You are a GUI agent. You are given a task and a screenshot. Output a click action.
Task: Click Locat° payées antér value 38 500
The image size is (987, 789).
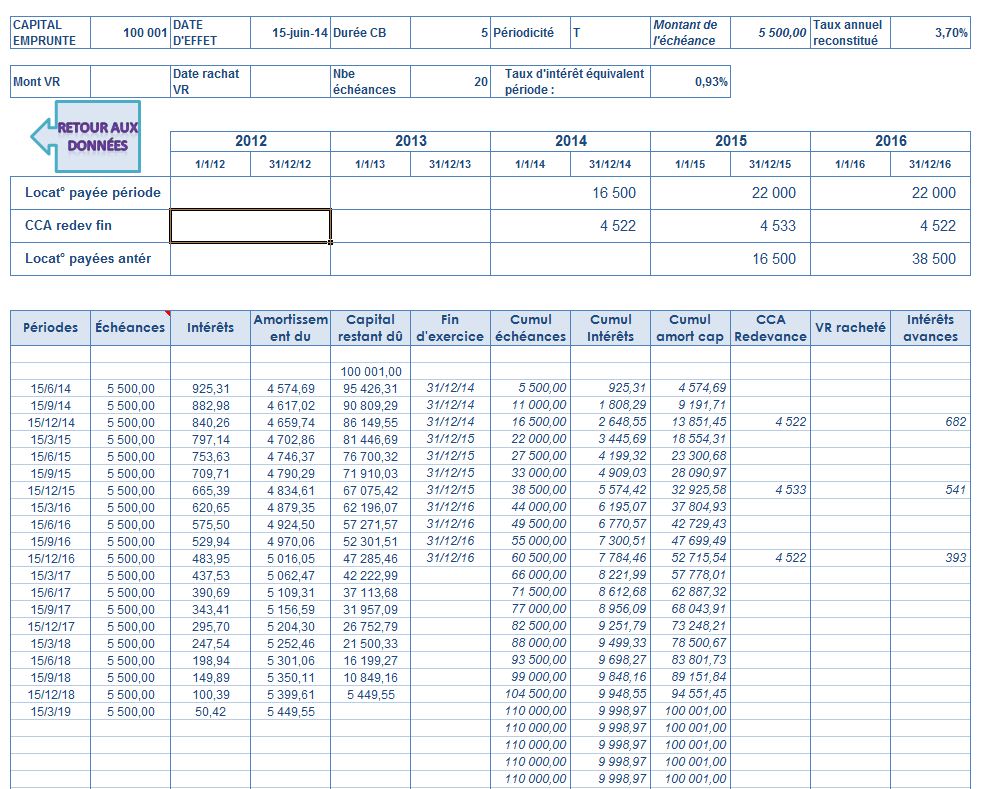(x=890, y=259)
